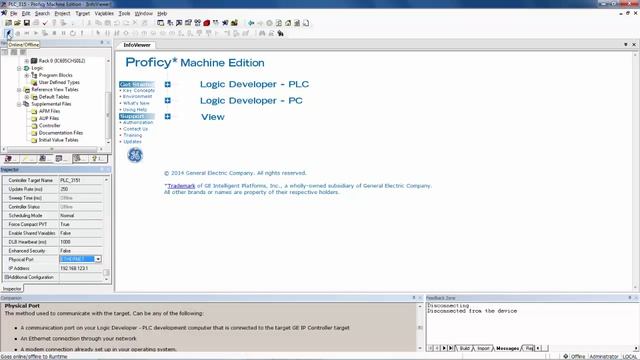Click the InfoViewer Home icon
This screenshot has width=640, height=360.
288,23
